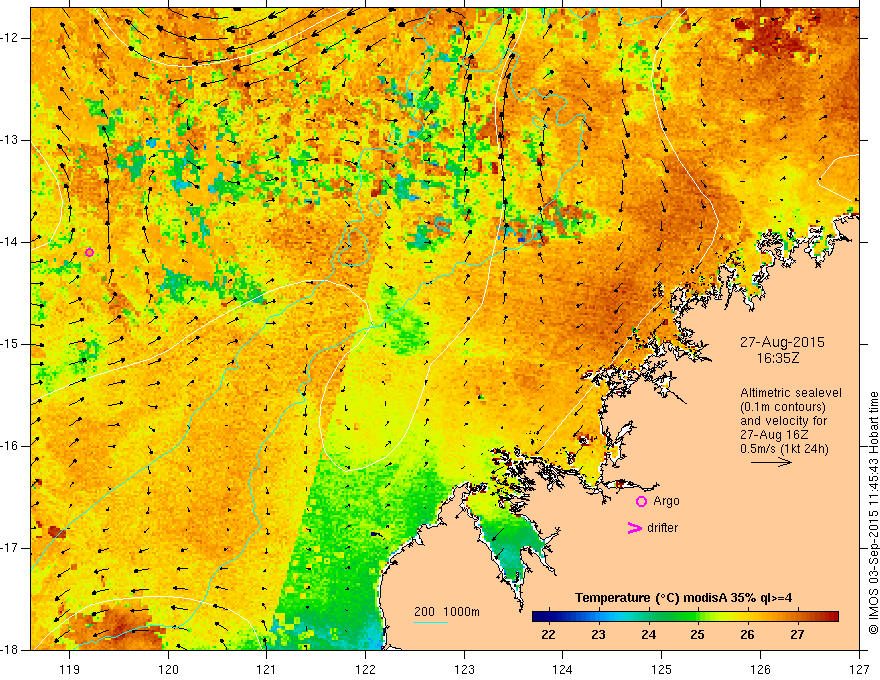Click longitude axis label 125
This screenshot has width=880, height=680.
point(662,669)
